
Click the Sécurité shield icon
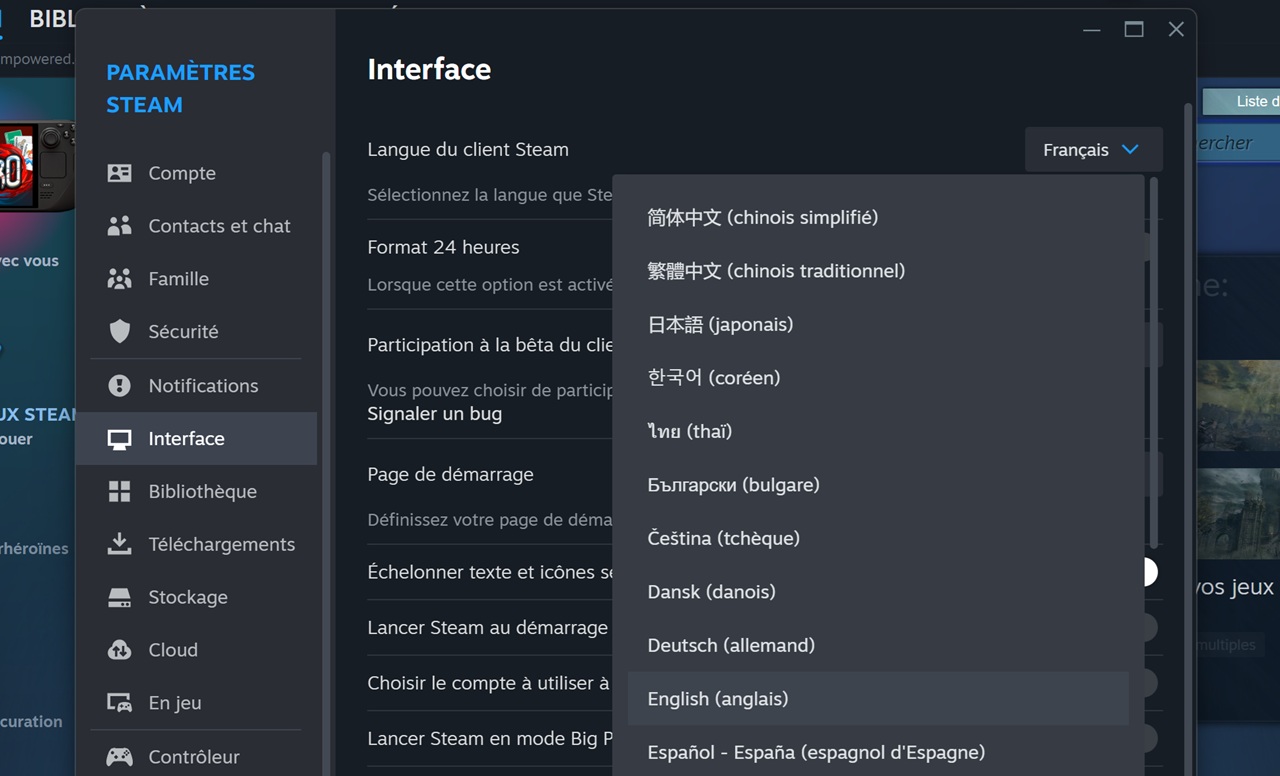click(x=119, y=332)
